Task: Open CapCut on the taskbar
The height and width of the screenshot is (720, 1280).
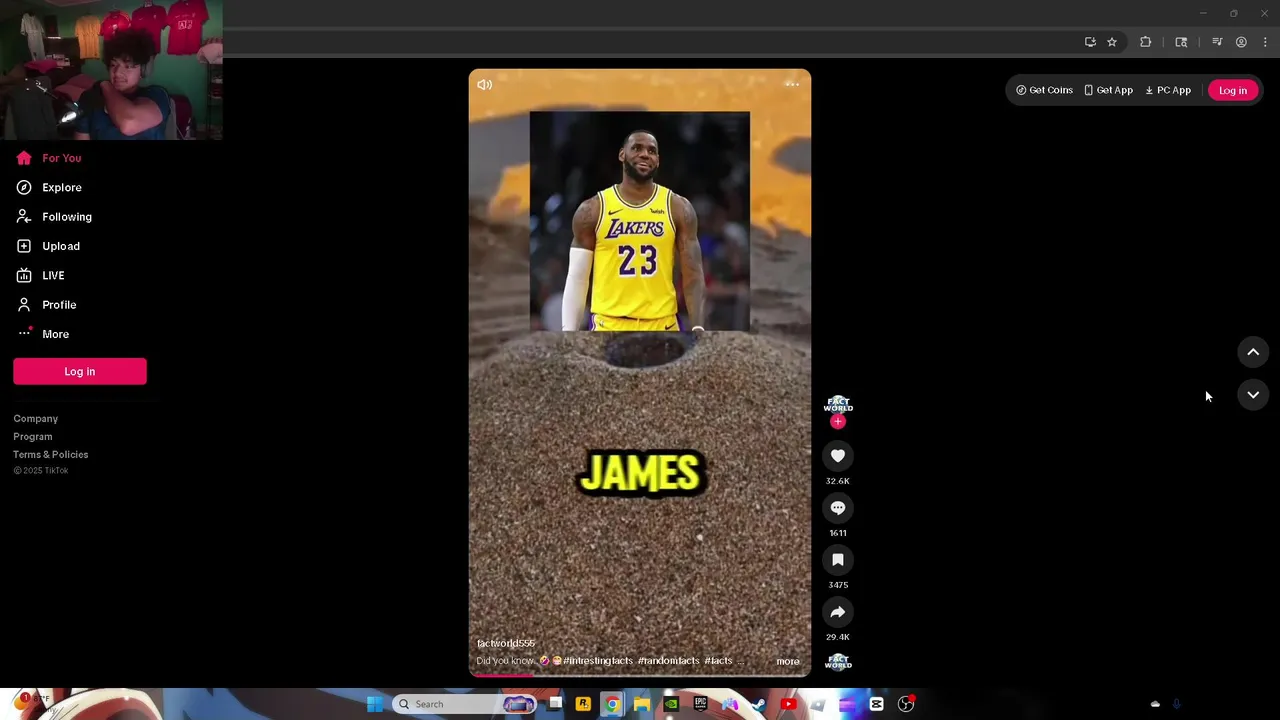Action: [x=876, y=704]
